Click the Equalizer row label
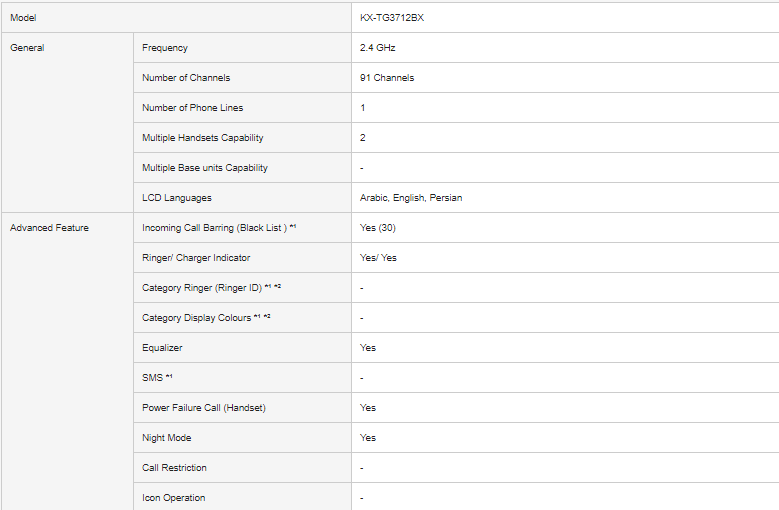The height and width of the screenshot is (510, 779). 162,348
